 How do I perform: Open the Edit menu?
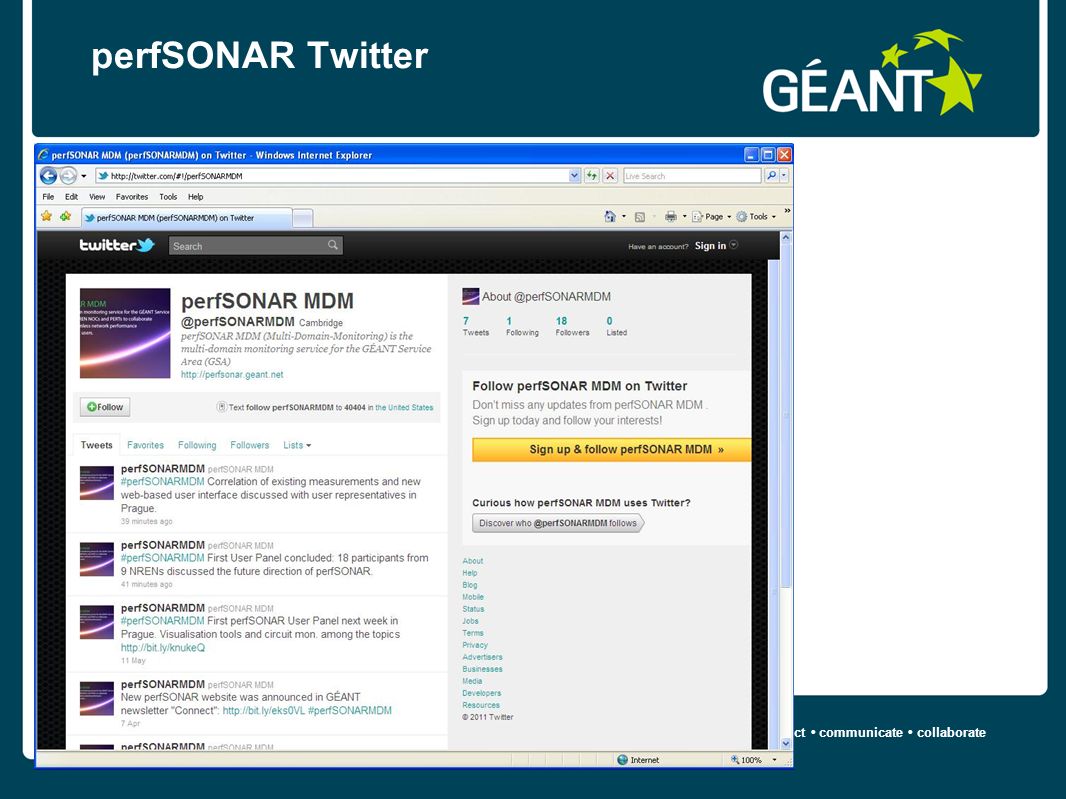pos(71,197)
